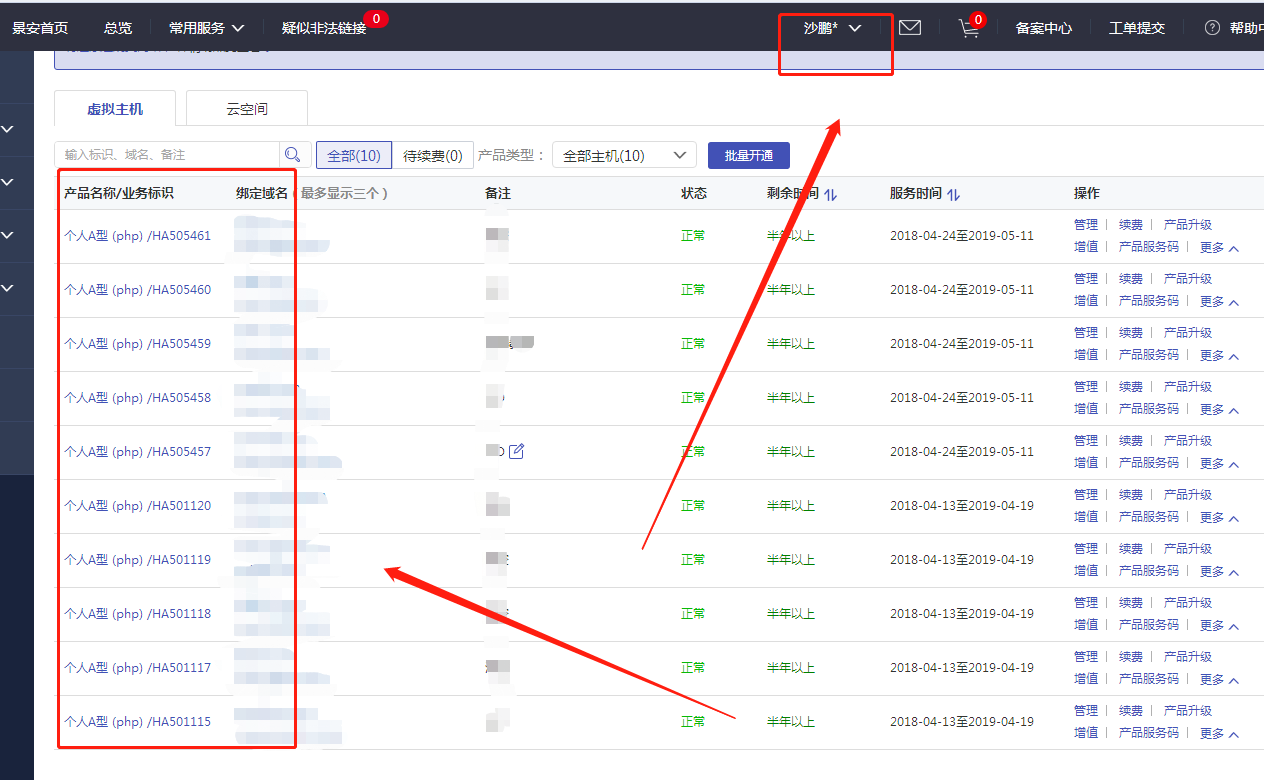Select the 待续费(0) filter toggle
This screenshot has width=1264, height=780.
432,155
